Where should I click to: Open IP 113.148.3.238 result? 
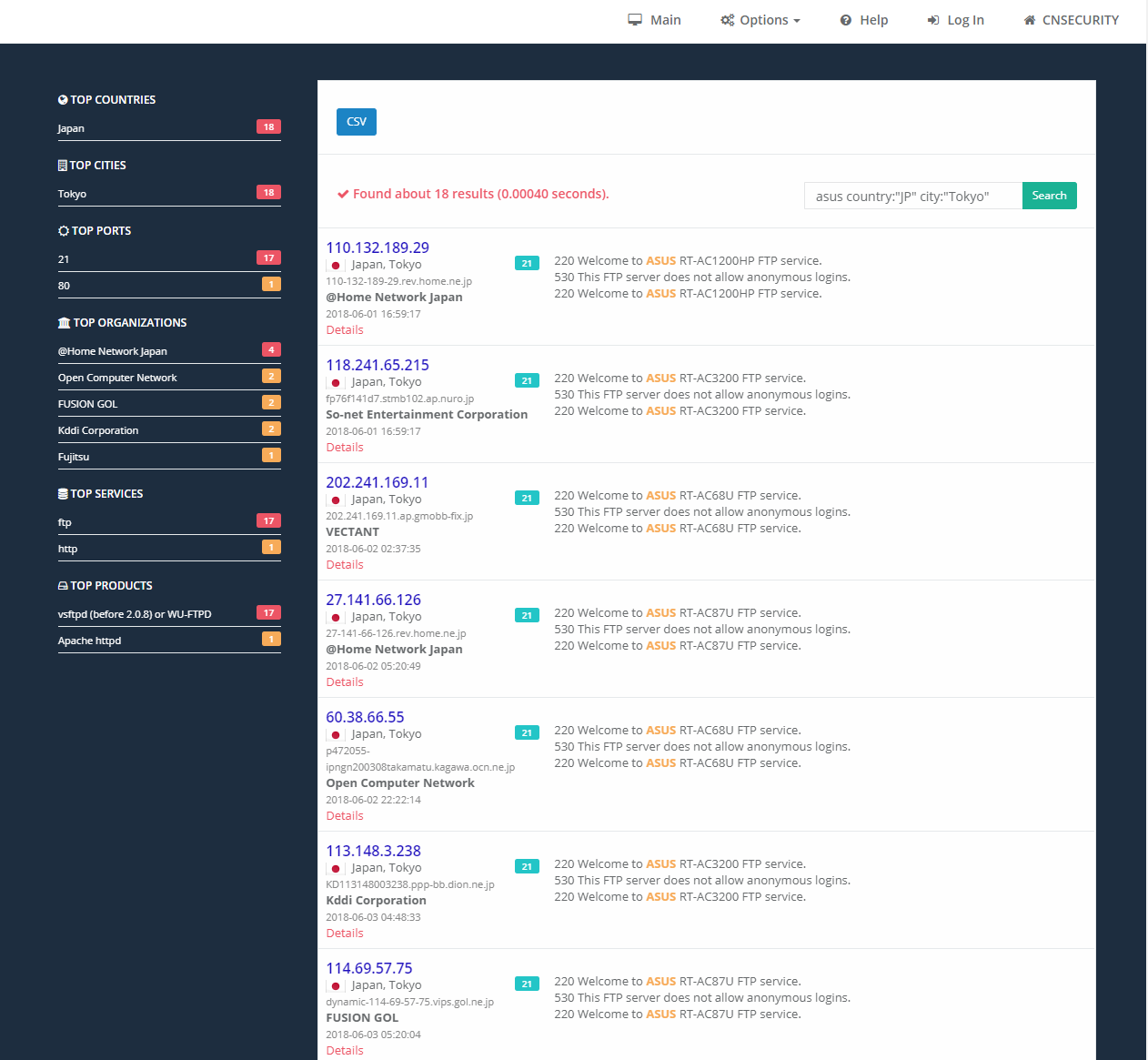tap(373, 851)
